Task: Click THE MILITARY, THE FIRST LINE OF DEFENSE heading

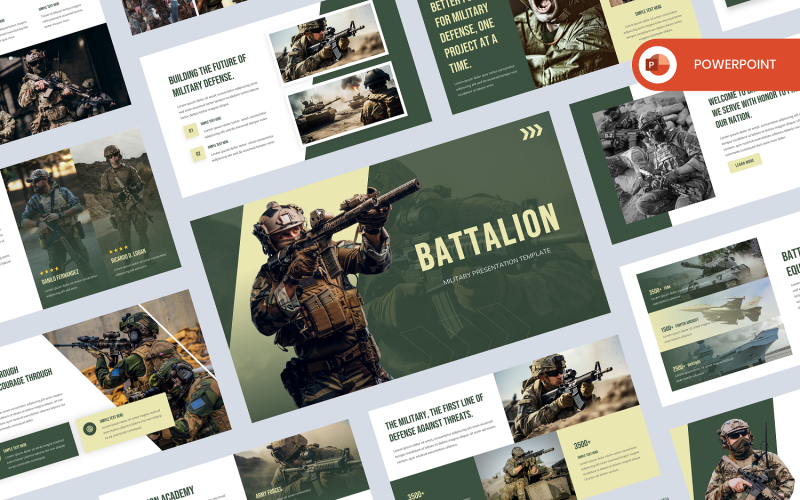Action: (x=434, y=417)
